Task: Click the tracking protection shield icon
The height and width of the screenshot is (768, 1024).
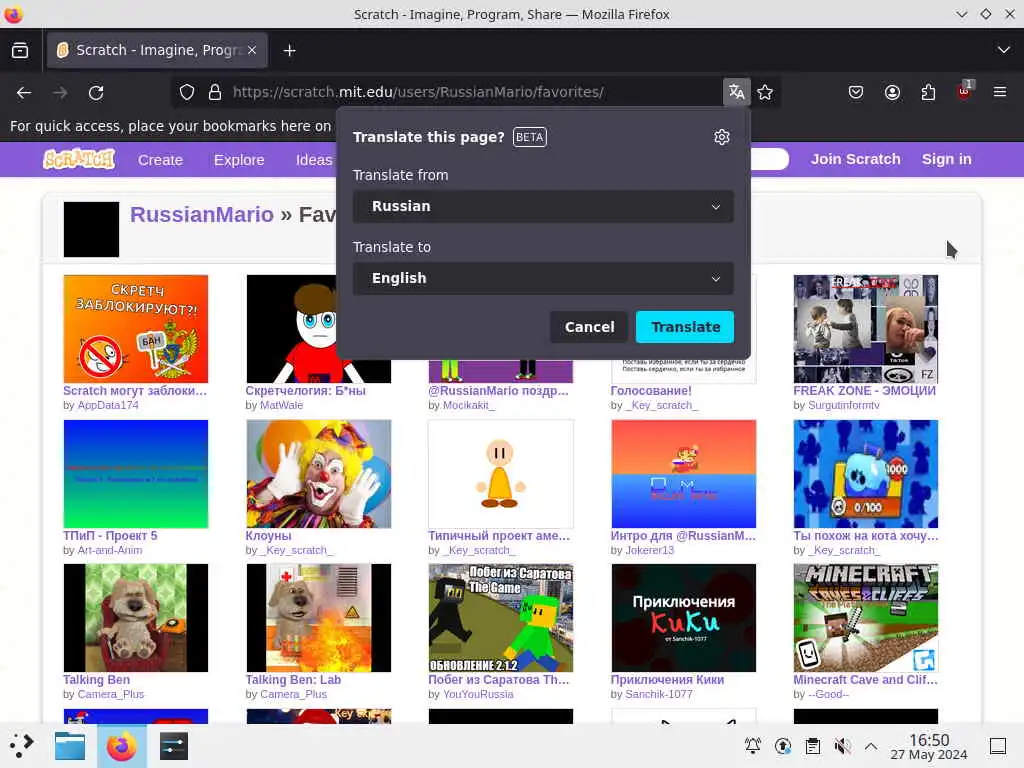Action: tap(187, 92)
